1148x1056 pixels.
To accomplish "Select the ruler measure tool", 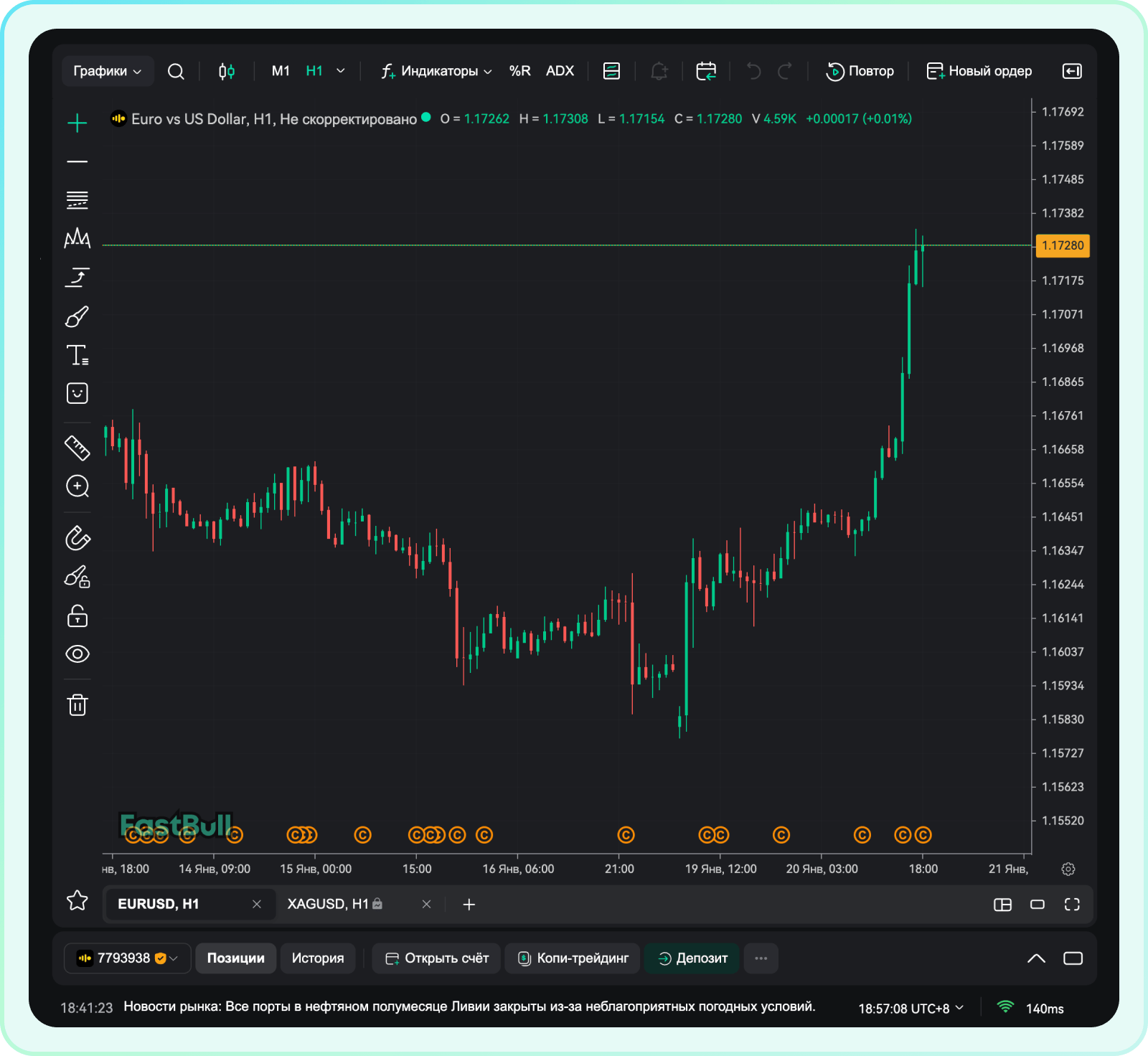I will pyautogui.click(x=77, y=448).
